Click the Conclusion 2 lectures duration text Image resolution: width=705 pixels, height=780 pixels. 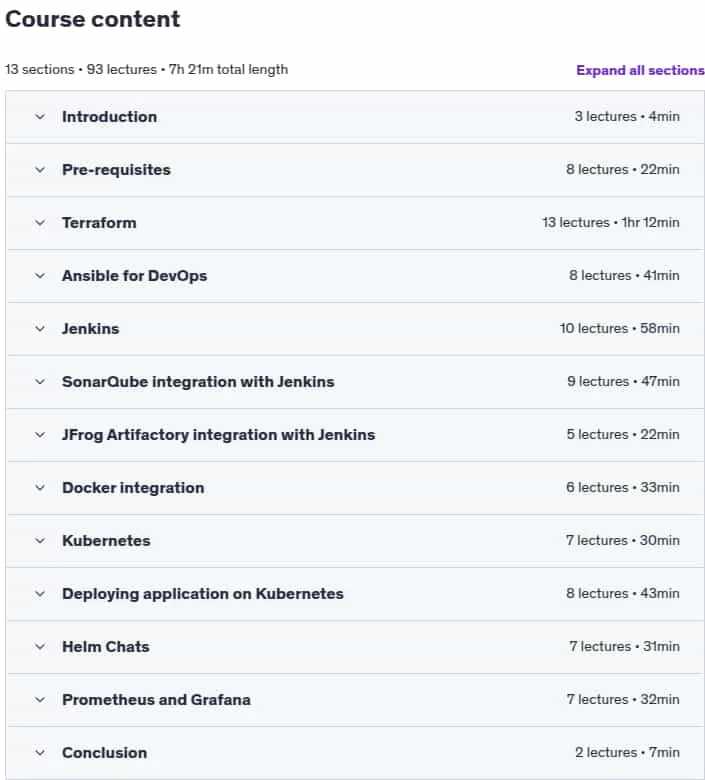coord(627,753)
